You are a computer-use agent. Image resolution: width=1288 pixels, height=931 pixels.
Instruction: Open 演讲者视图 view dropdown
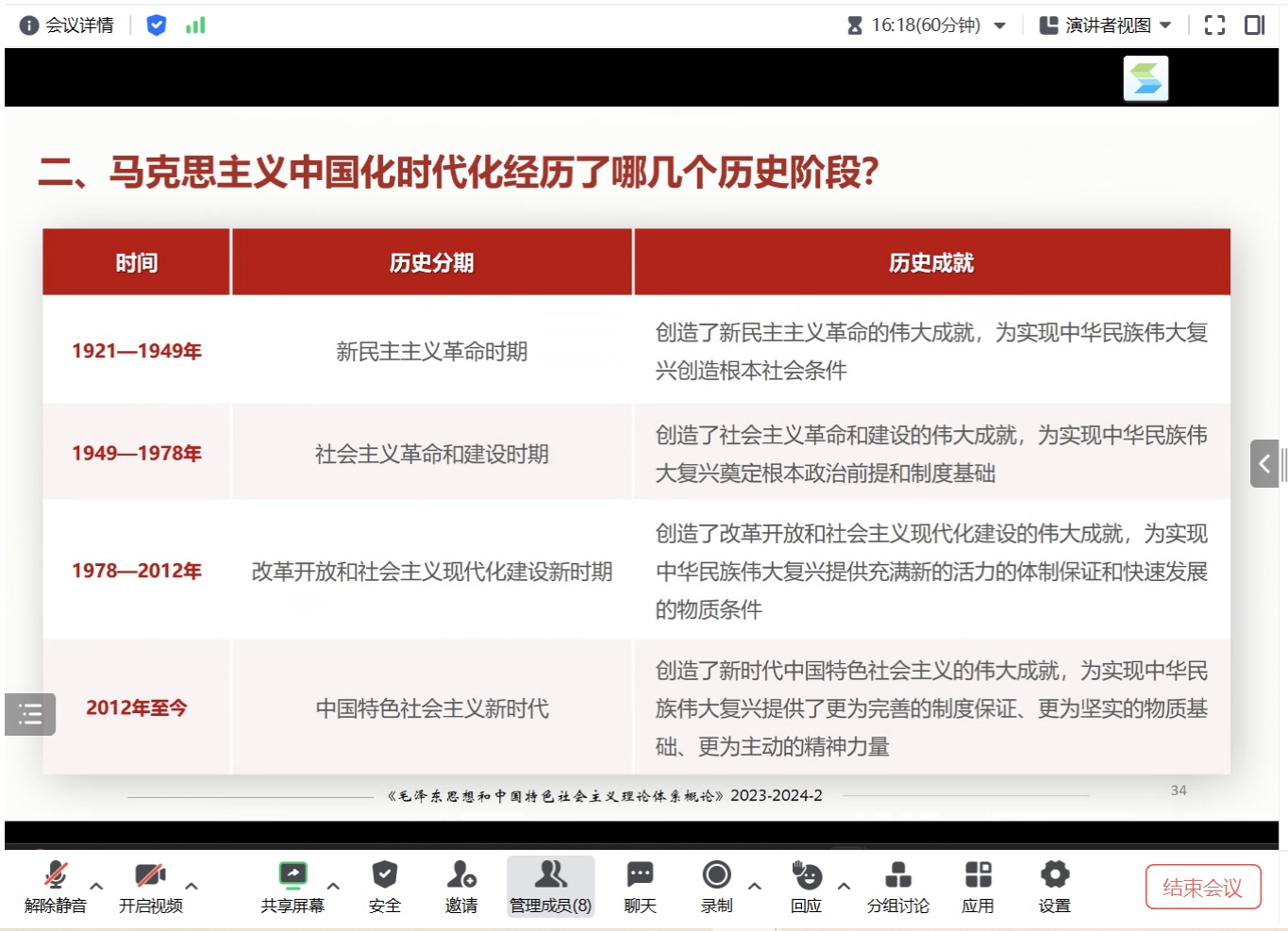(1105, 25)
